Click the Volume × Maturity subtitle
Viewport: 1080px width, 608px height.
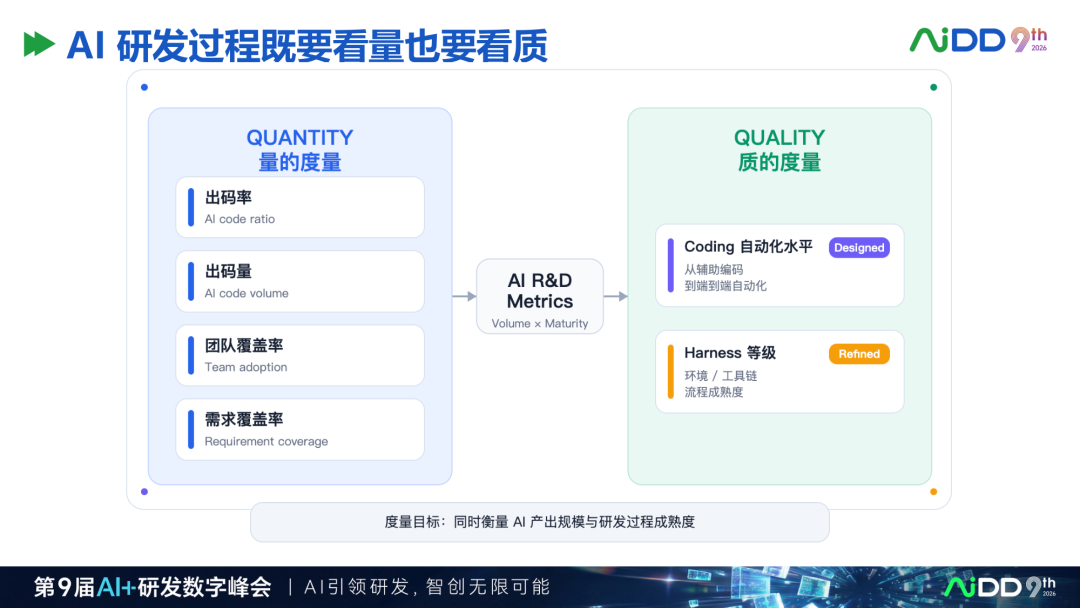coord(540,324)
